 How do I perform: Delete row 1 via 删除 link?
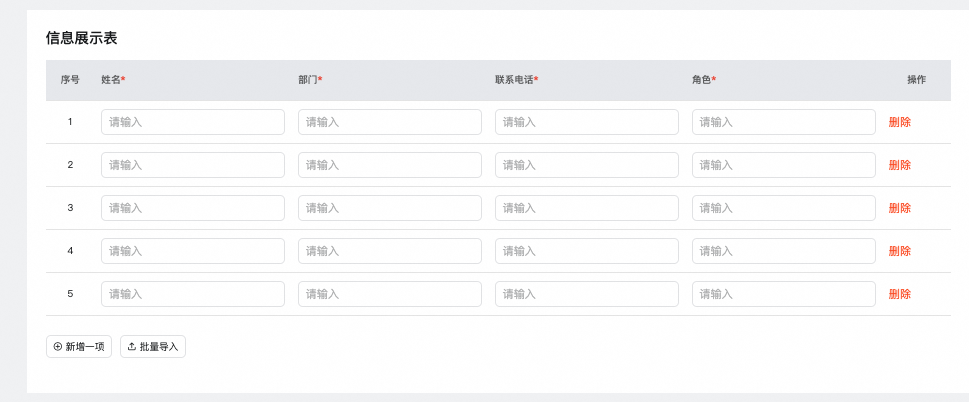pyautogui.click(x=899, y=122)
